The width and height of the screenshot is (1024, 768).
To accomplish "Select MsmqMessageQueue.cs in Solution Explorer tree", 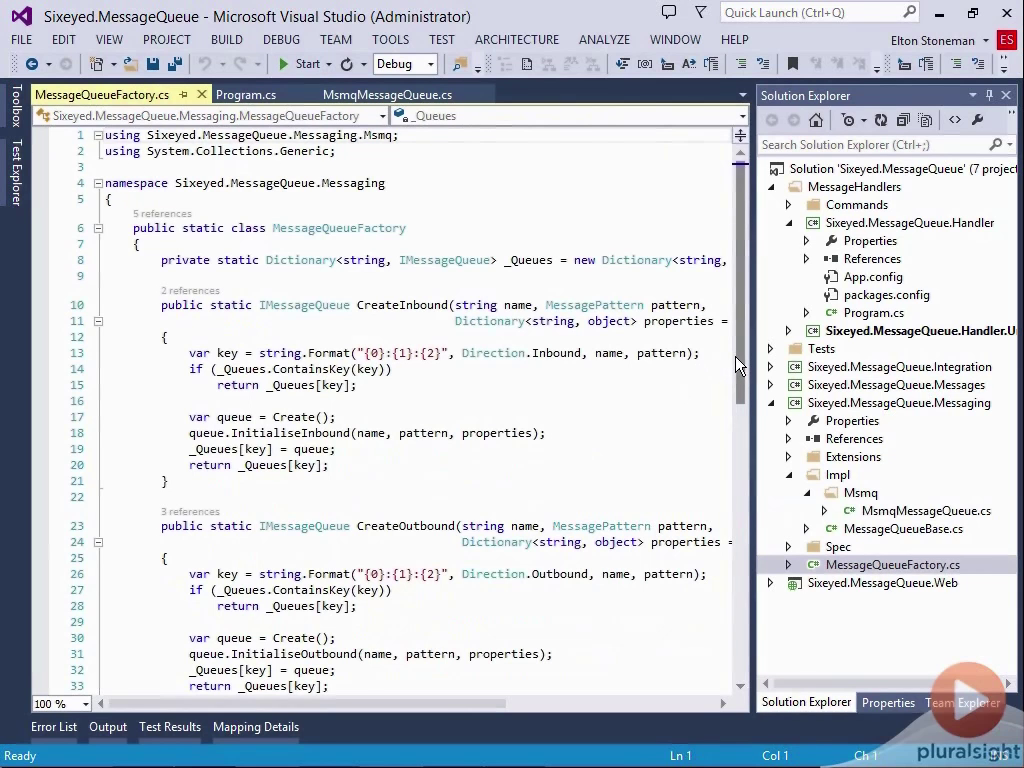I will 926,511.
